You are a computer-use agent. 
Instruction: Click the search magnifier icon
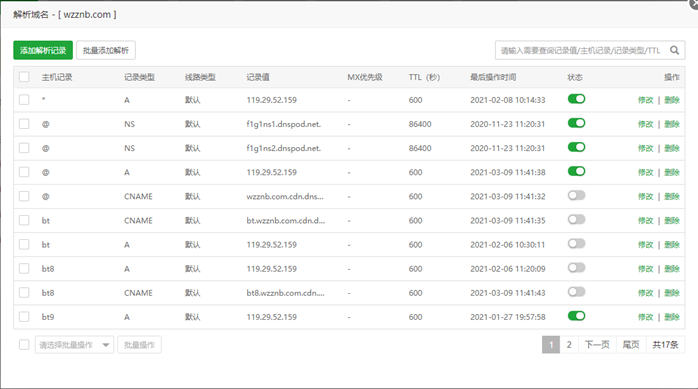[674, 50]
